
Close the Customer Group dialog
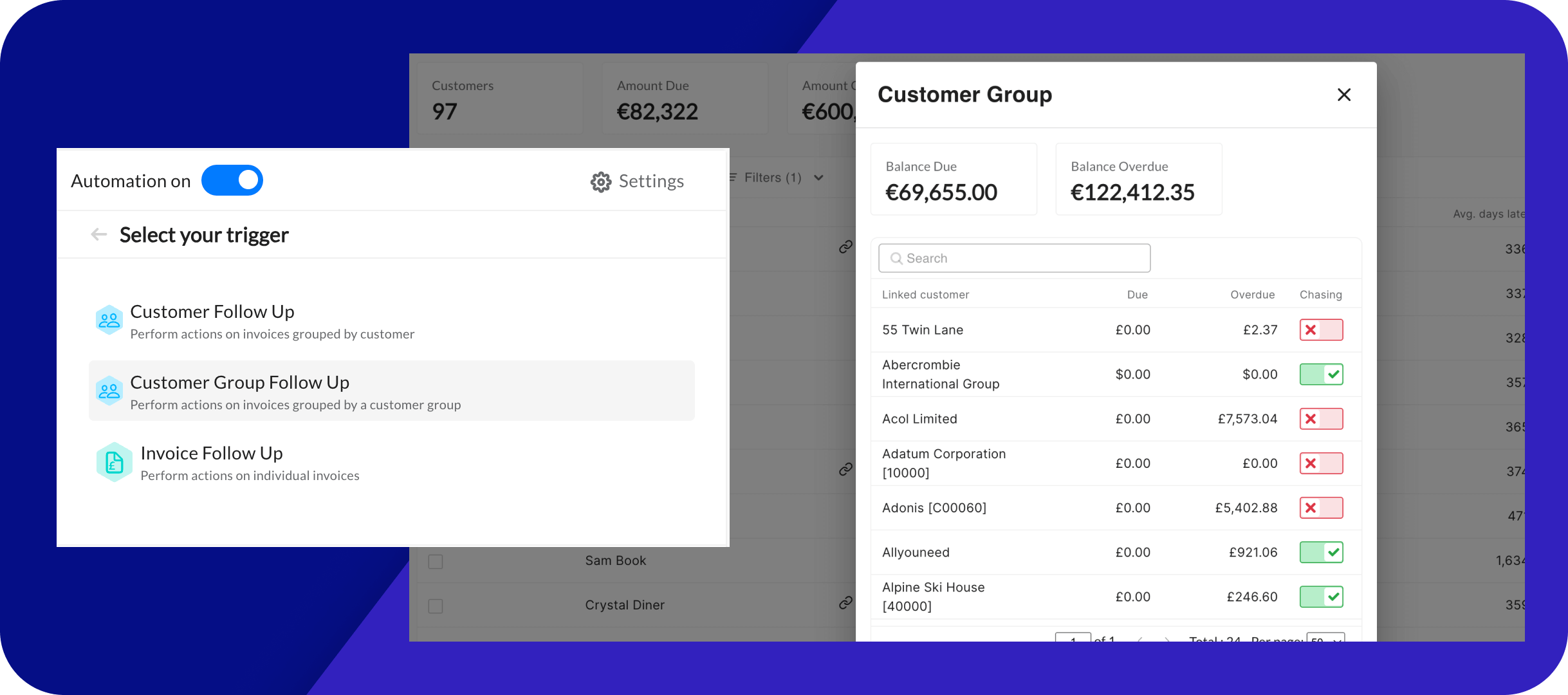click(1343, 95)
